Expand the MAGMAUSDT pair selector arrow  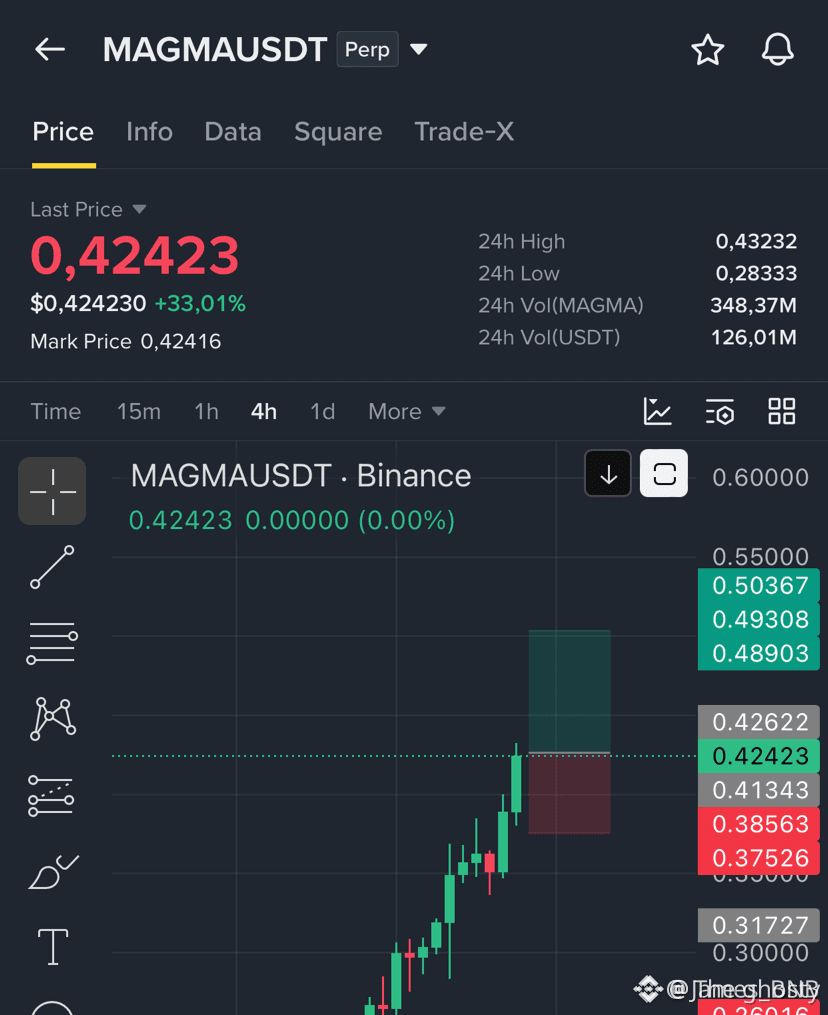coord(419,49)
